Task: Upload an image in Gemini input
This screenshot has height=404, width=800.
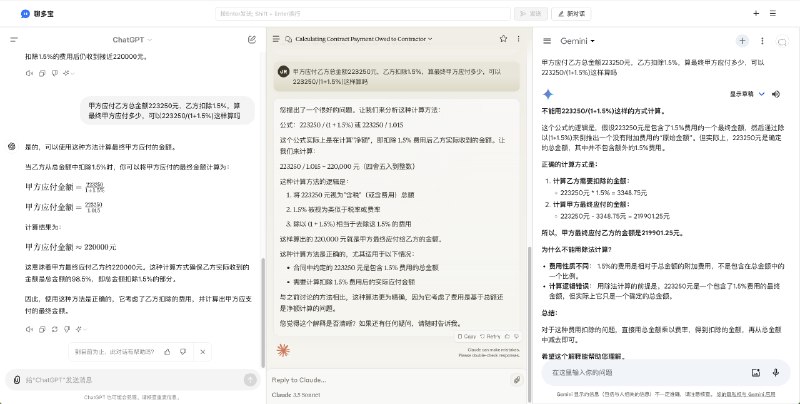Action: [x=756, y=373]
